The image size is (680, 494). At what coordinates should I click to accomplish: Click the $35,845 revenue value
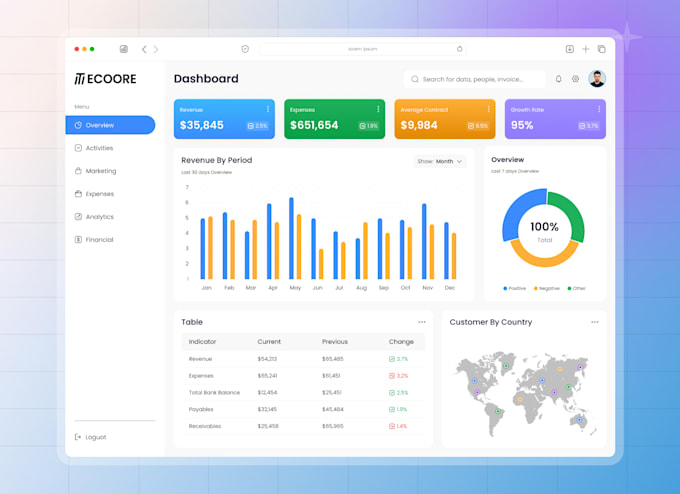point(202,125)
